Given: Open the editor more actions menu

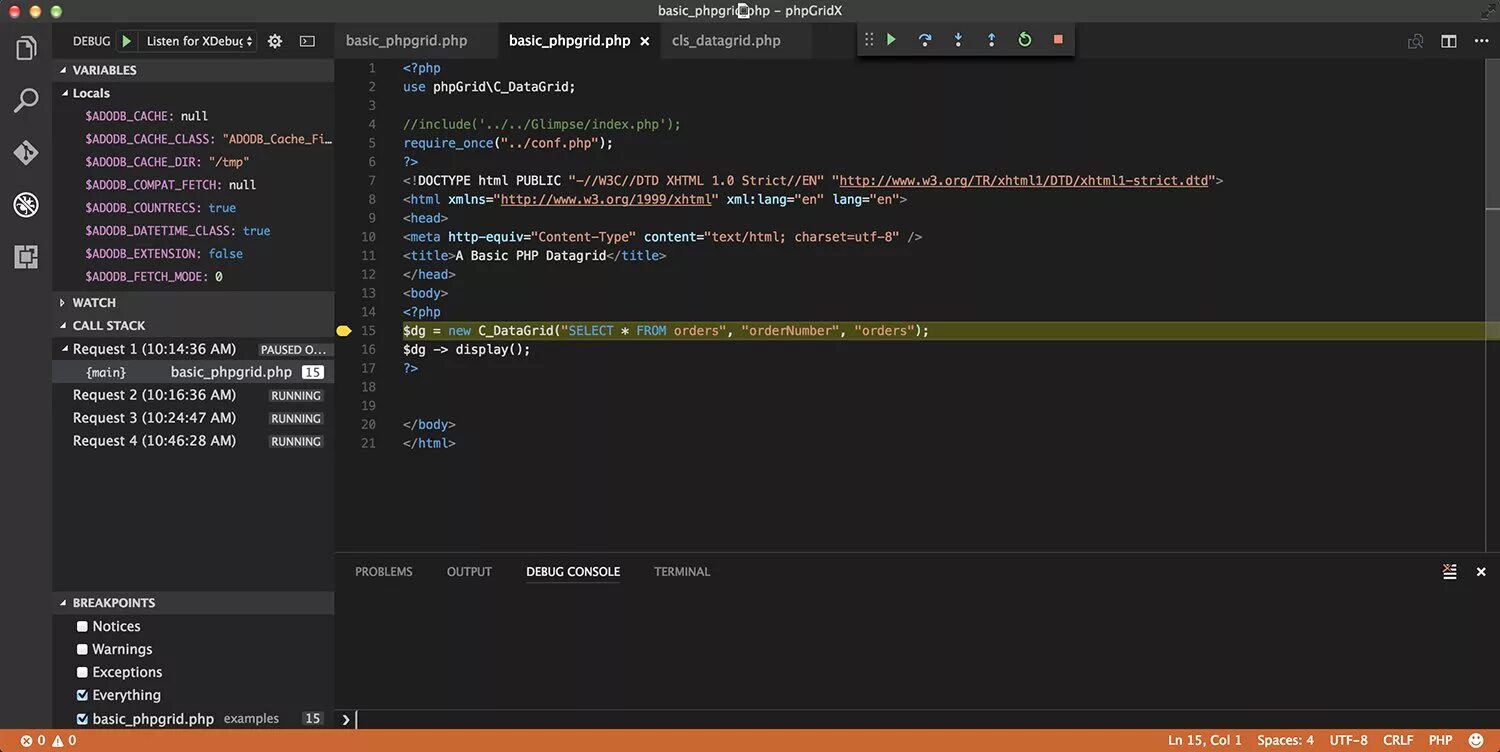Looking at the screenshot, I should point(1481,41).
